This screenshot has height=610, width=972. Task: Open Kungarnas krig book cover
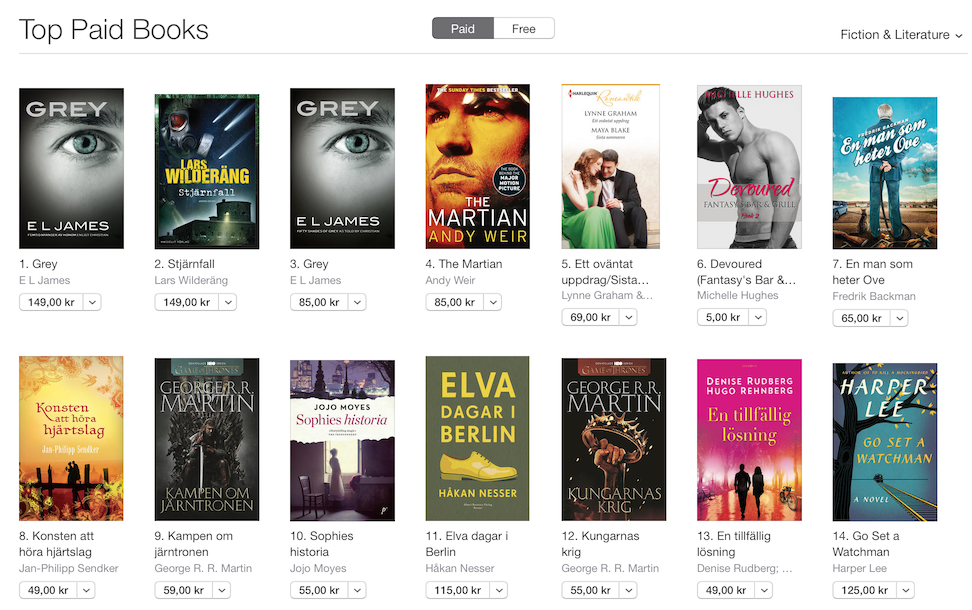(x=614, y=440)
